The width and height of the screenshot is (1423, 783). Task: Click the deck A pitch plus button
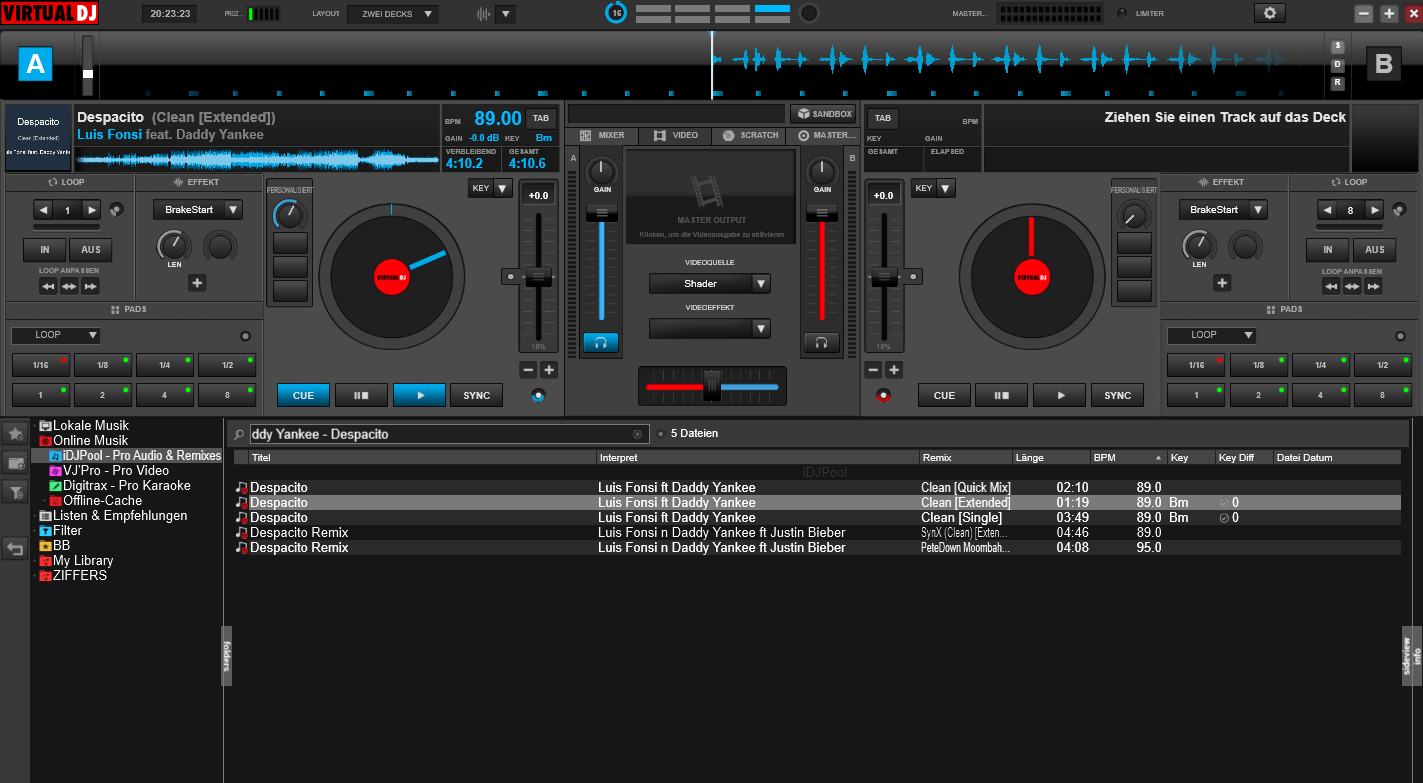549,370
